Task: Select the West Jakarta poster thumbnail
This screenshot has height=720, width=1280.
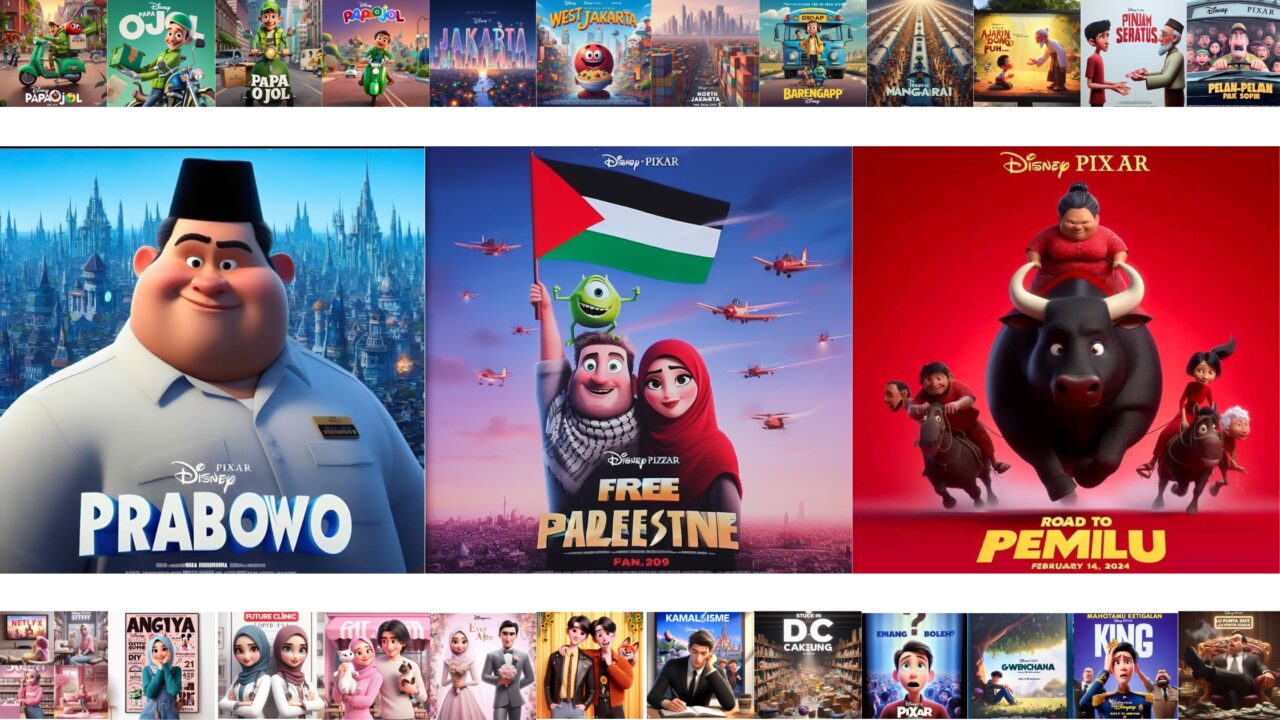Action: [x=592, y=53]
